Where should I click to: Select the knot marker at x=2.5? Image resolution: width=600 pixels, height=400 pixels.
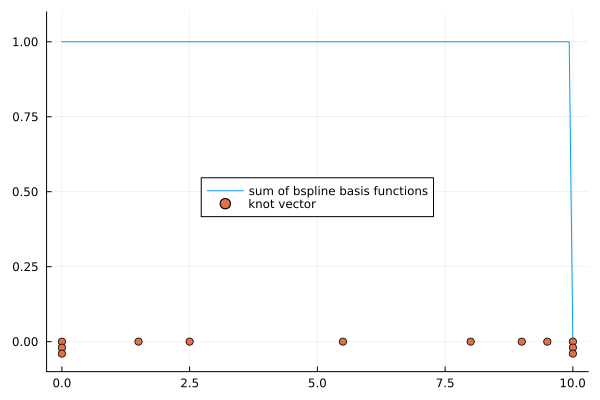pyautogui.click(x=189, y=342)
